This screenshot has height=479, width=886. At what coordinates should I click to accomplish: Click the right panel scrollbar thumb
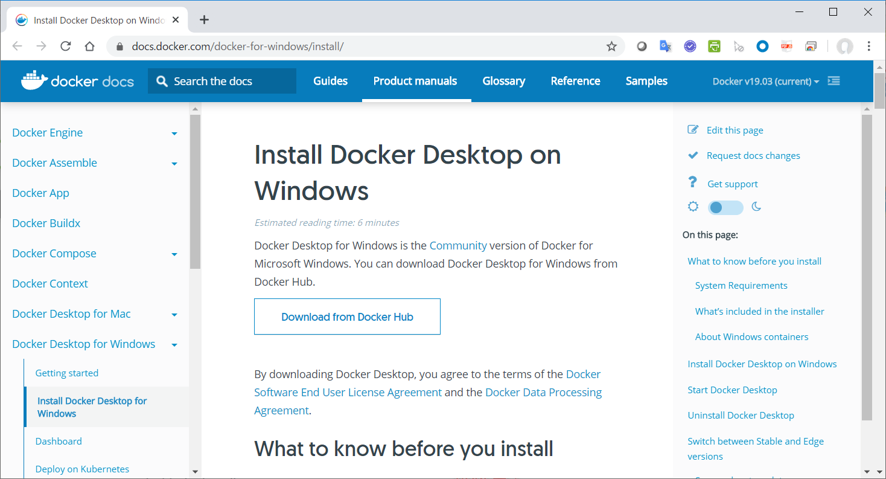(x=867, y=268)
